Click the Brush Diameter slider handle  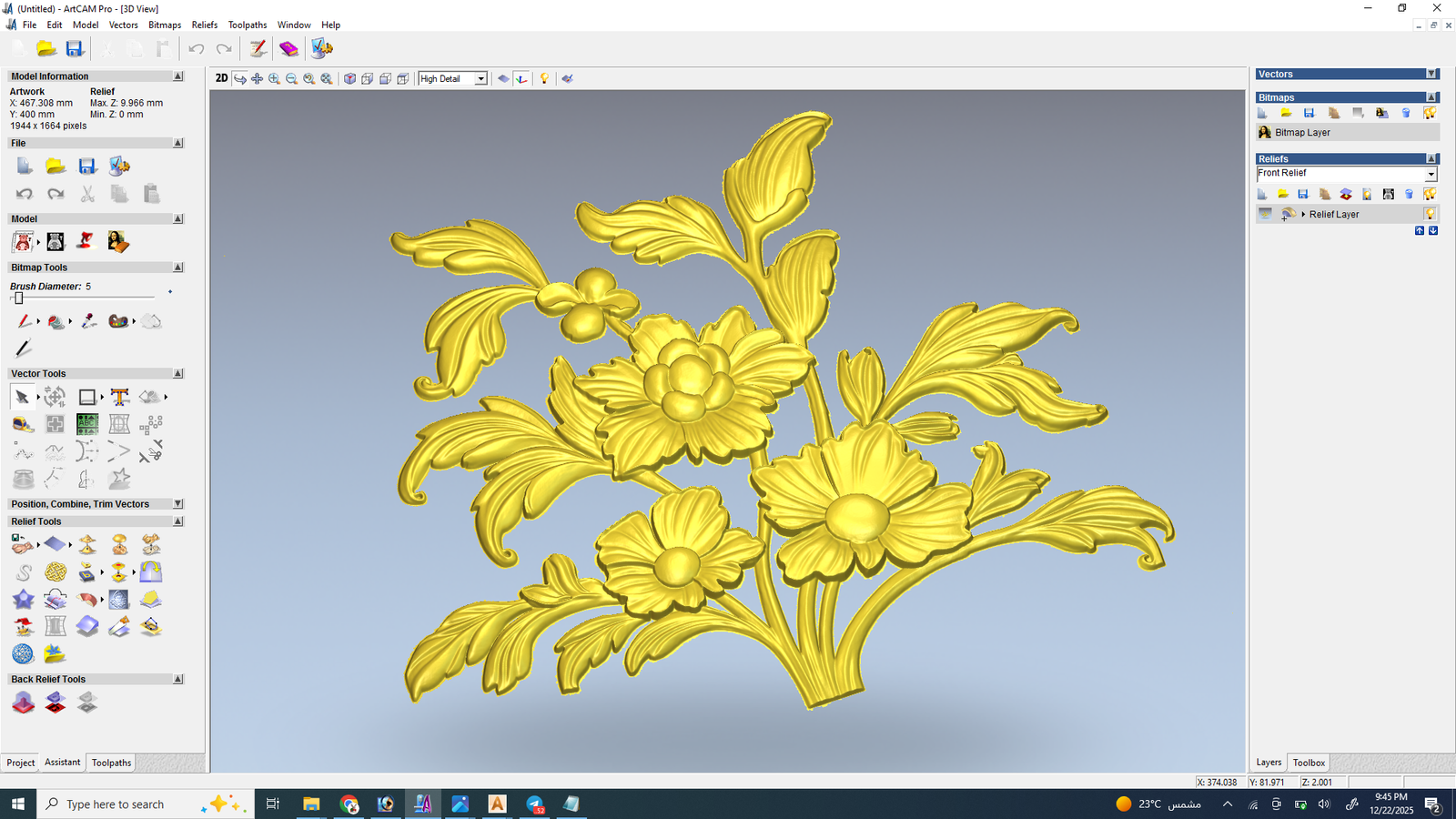click(x=18, y=298)
